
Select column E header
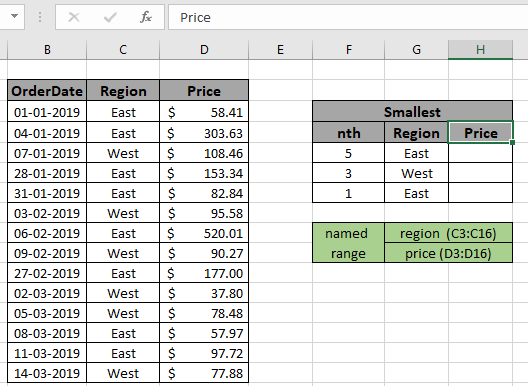(x=280, y=50)
